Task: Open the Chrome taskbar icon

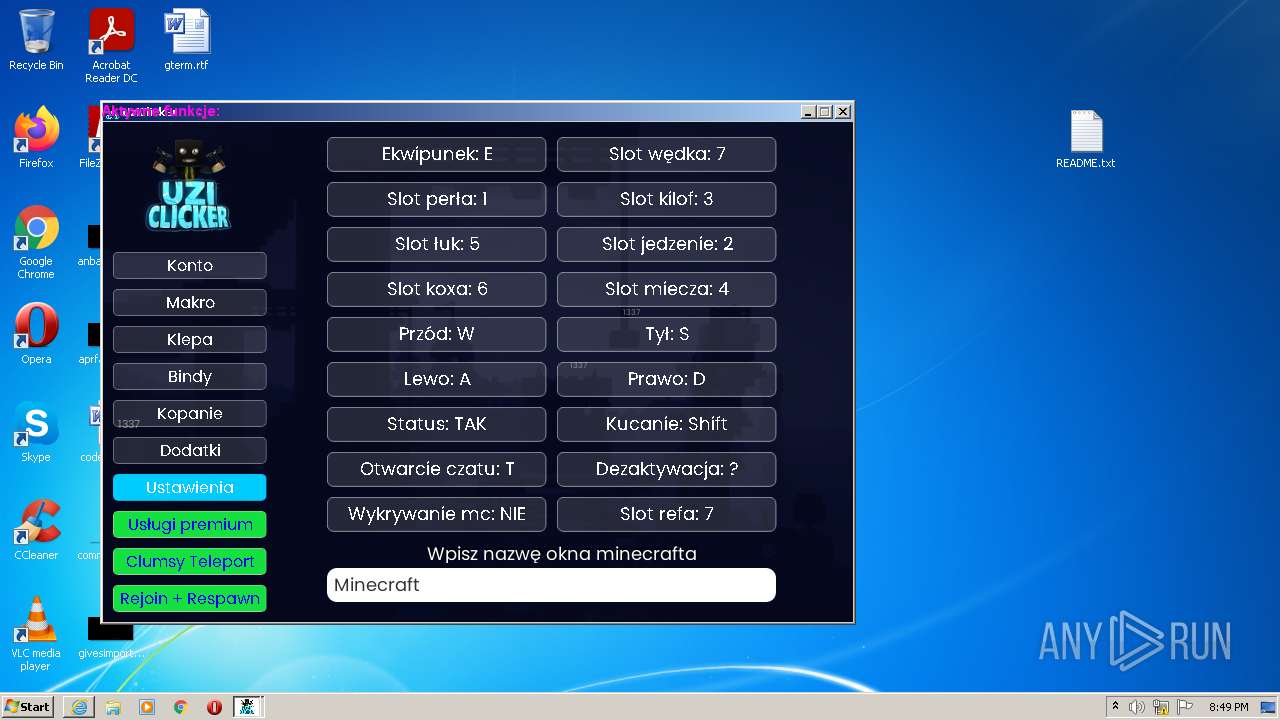Action: click(x=181, y=706)
